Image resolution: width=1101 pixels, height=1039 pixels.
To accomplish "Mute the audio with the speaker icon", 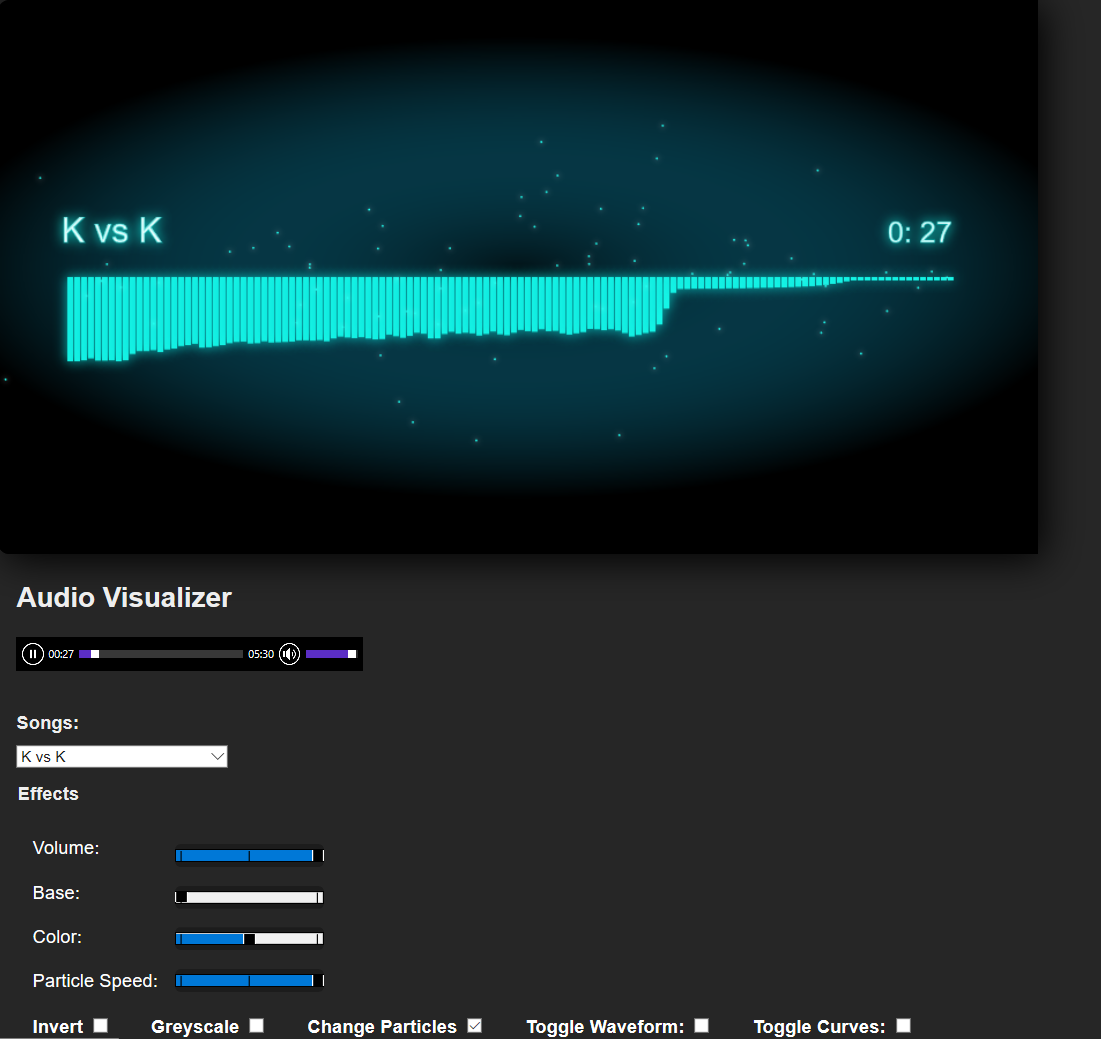I will [x=290, y=654].
